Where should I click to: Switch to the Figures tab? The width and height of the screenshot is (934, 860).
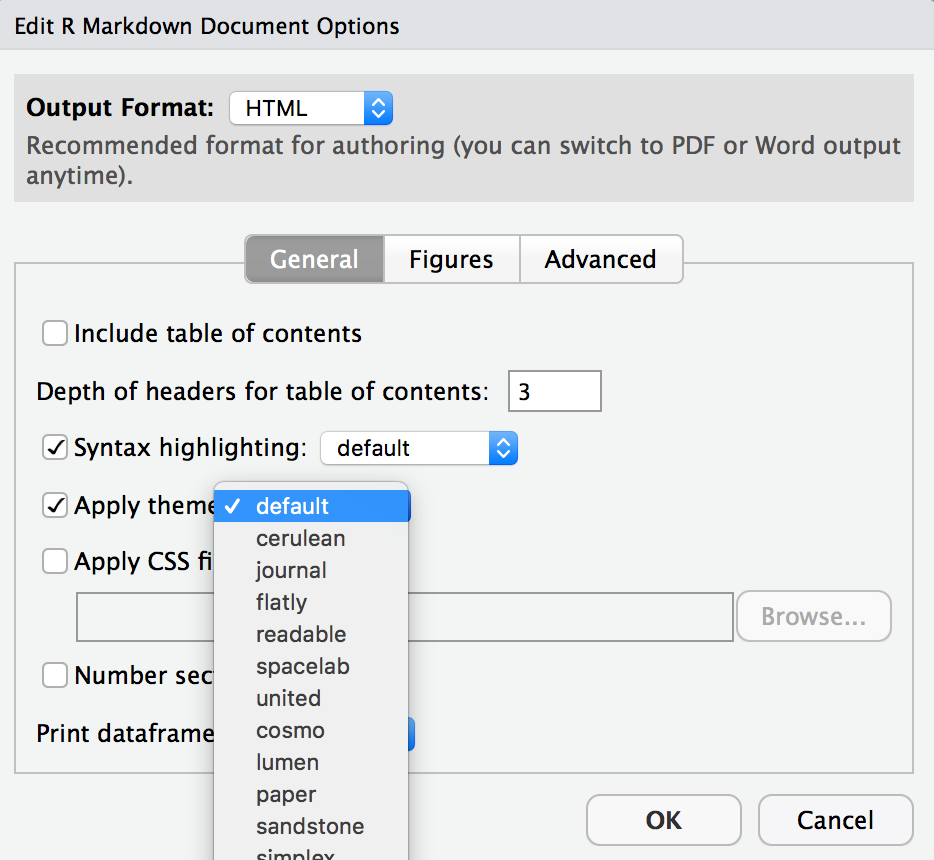pos(451,260)
